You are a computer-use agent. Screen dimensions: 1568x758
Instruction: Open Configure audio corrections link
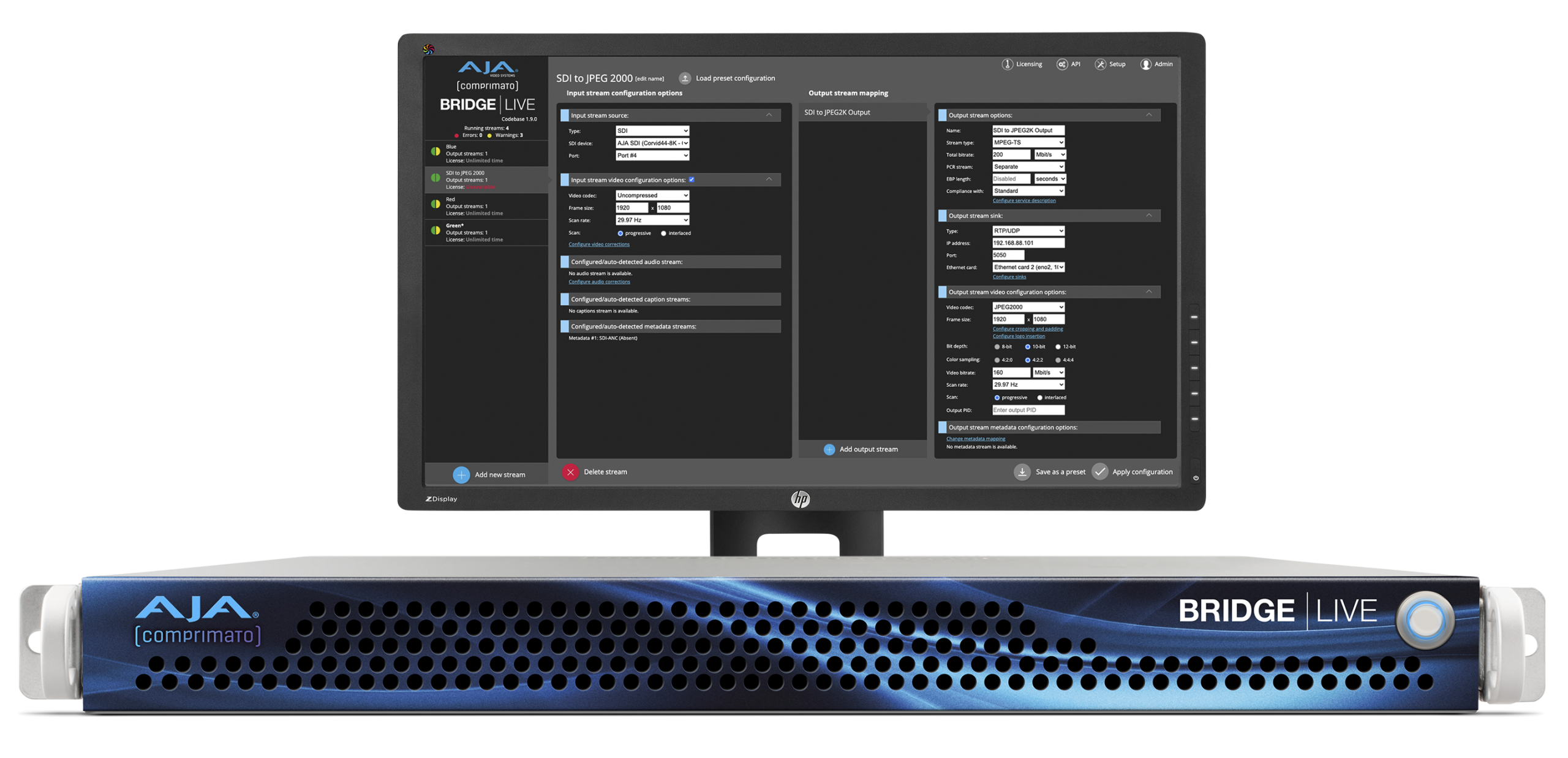pyautogui.click(x=599, y=282)
